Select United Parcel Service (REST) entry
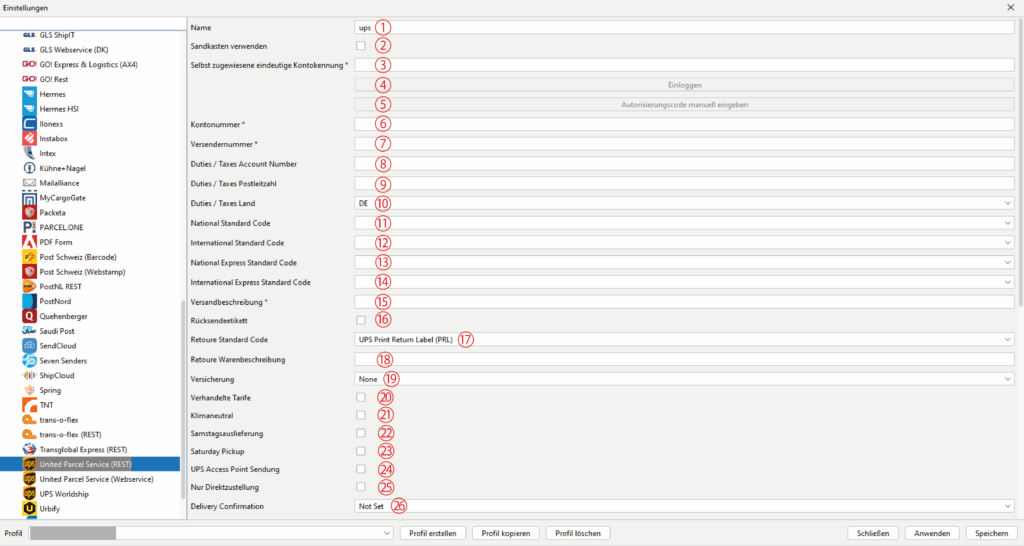The height and width of the screenshot is (546, 1024). 85,464
